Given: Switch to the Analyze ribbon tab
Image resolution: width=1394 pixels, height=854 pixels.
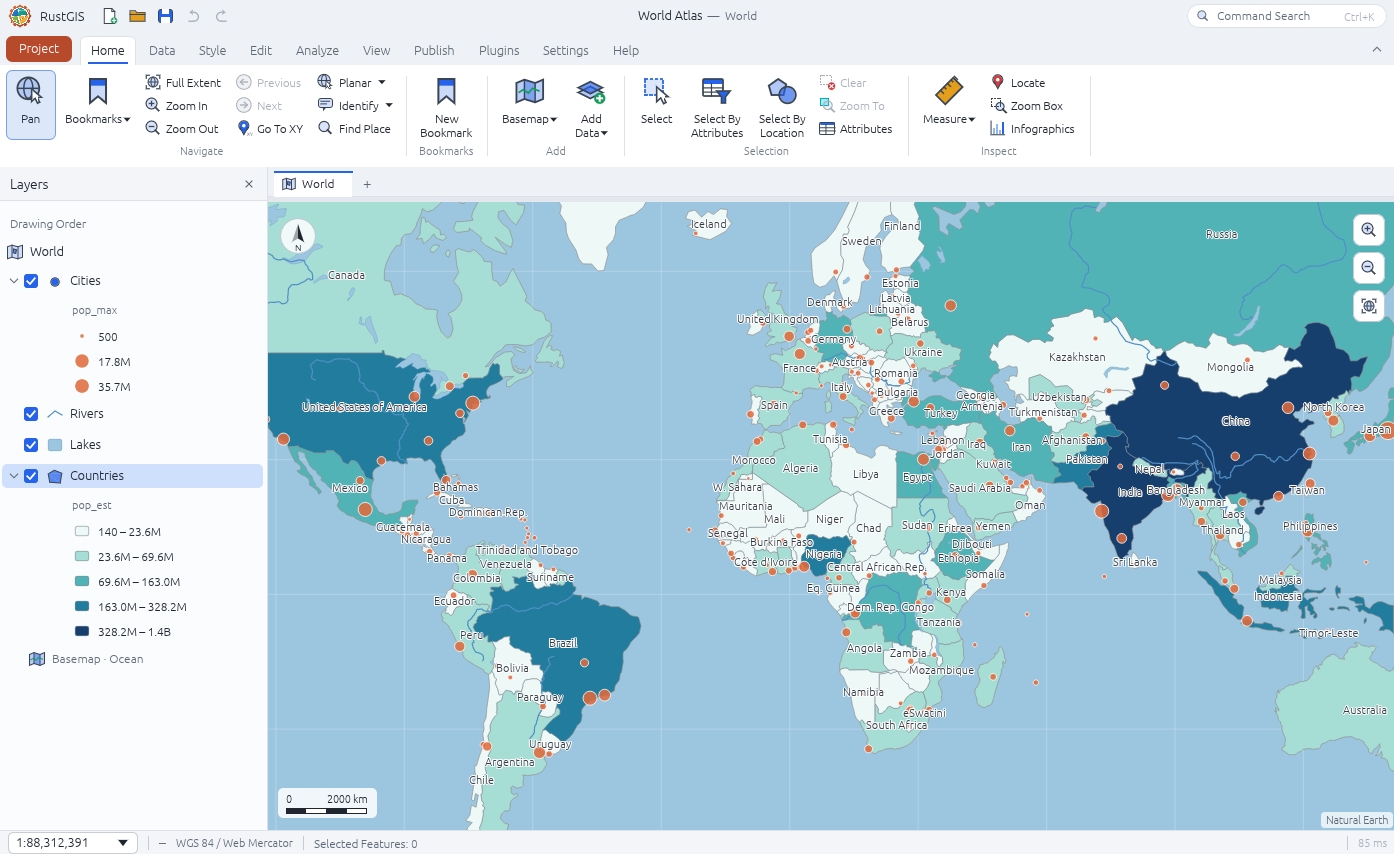Looking at the screenshot, I should tap(317, 50).
